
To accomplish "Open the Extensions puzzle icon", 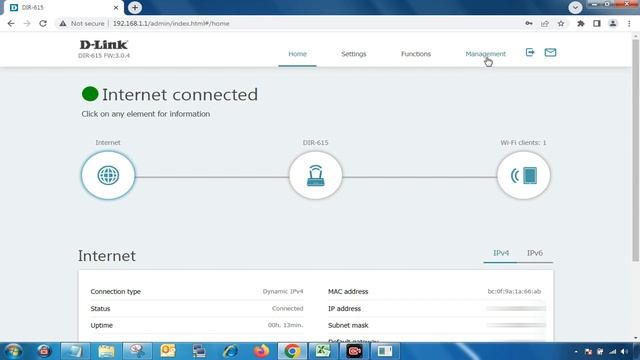I will point(580,24).
